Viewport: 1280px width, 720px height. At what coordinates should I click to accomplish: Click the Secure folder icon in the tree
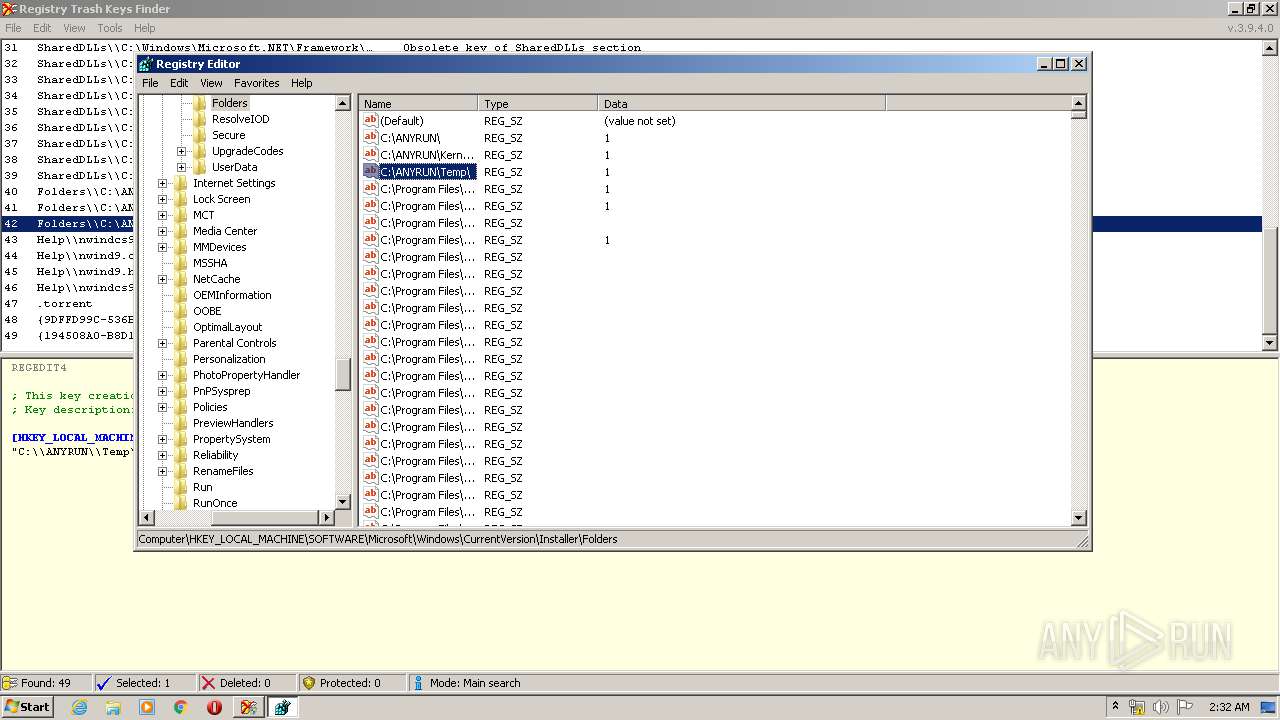pyautogui.click(x=200, y=135)
